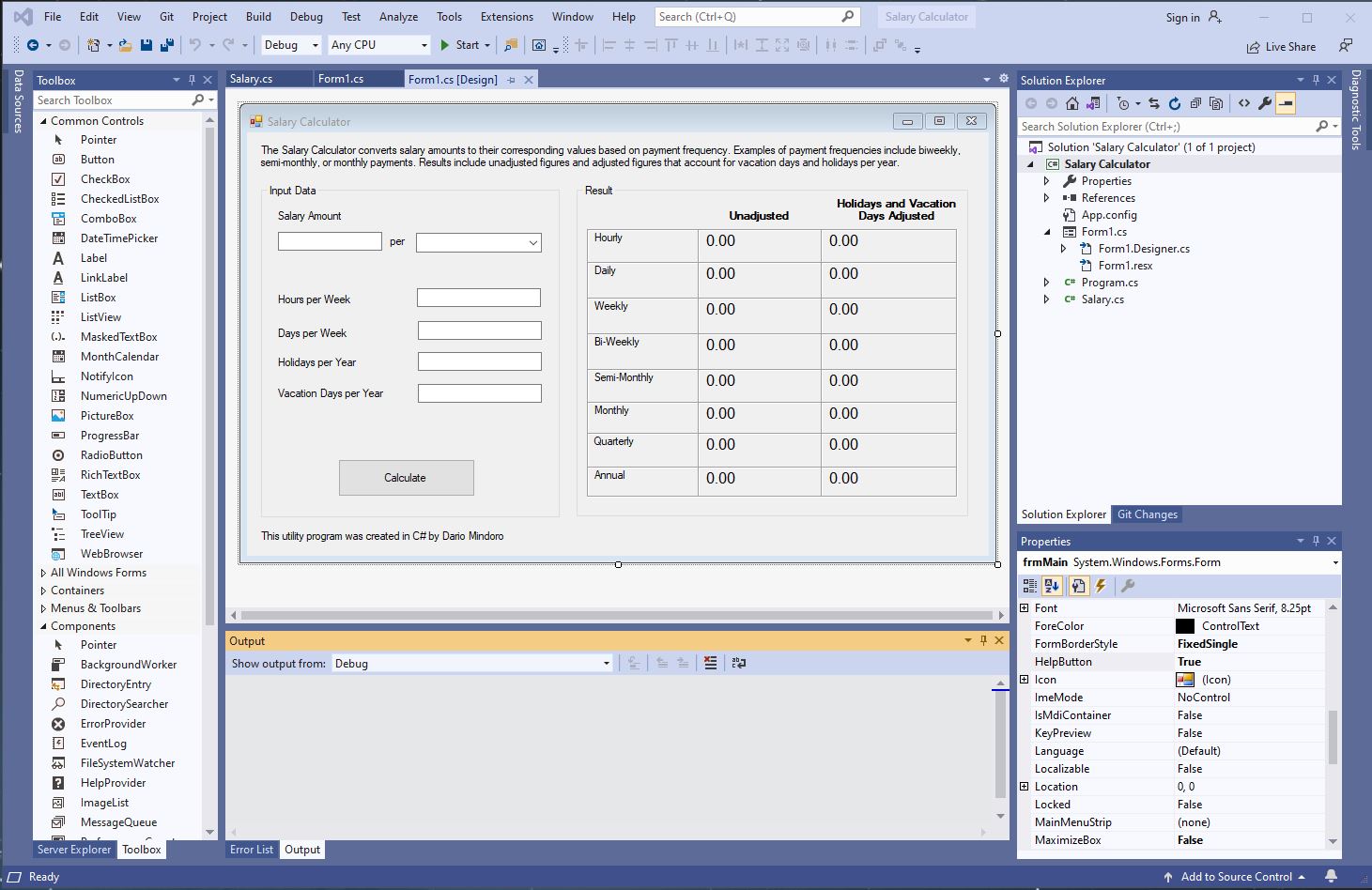Select RadioButton control in Toolbox
This screenshot has height=890, width=1372.
tap(111, 454)
